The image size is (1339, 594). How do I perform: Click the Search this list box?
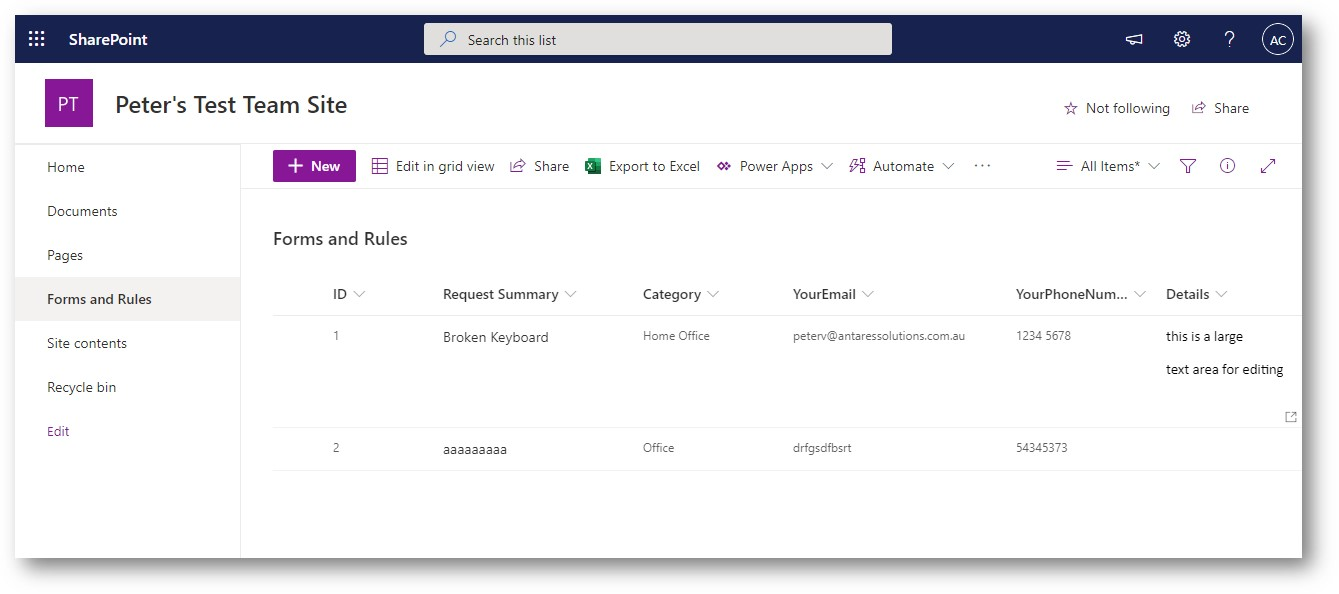658,40
